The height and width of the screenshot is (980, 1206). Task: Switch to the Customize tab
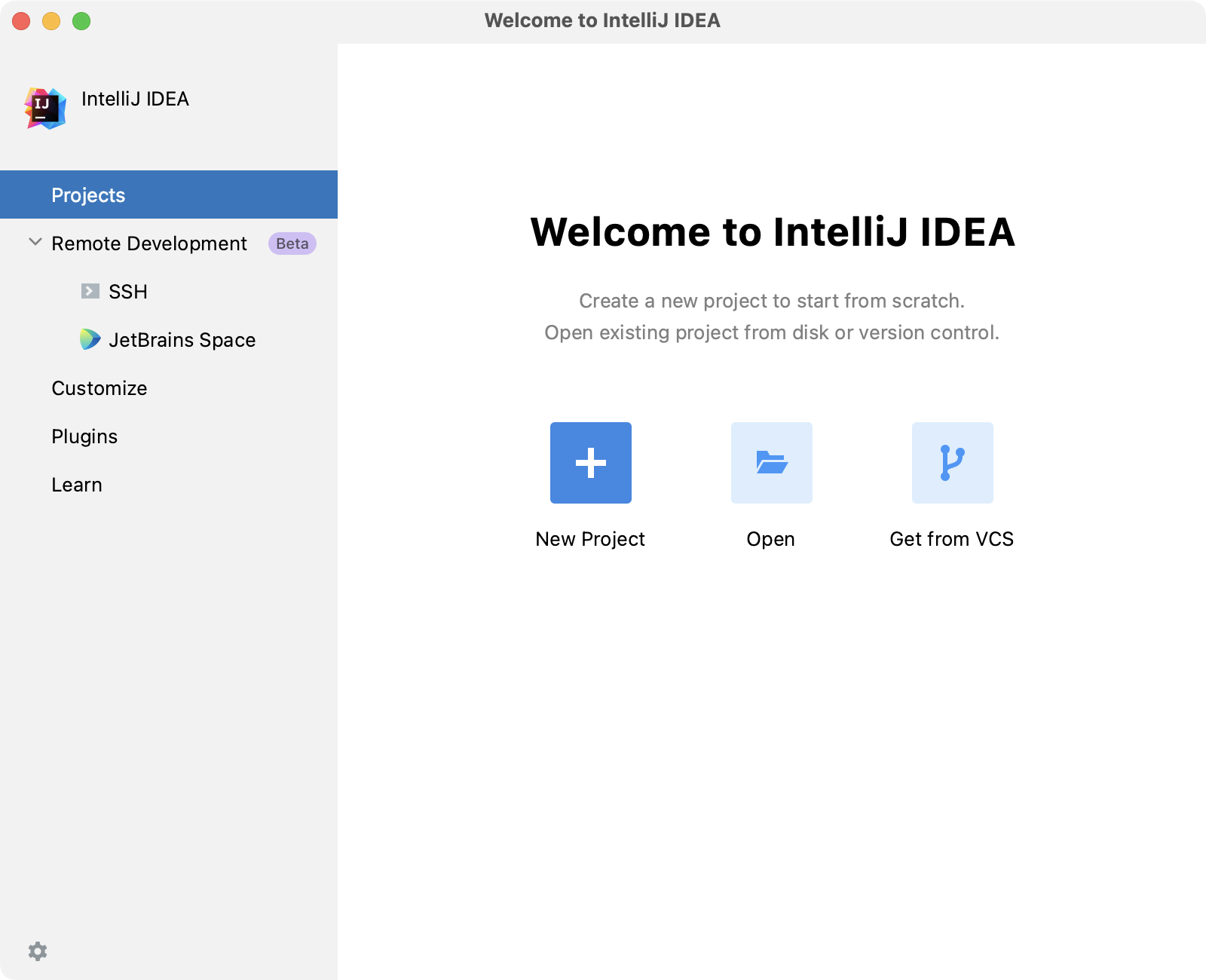click(x=169, y=387)
